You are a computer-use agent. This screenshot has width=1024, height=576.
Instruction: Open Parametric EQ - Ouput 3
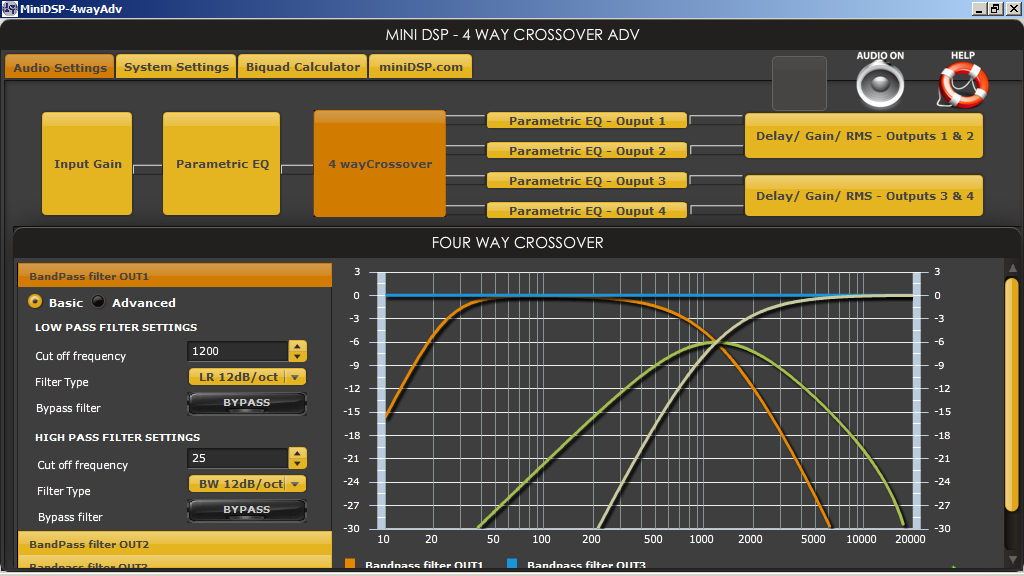(x=587, y=181)
